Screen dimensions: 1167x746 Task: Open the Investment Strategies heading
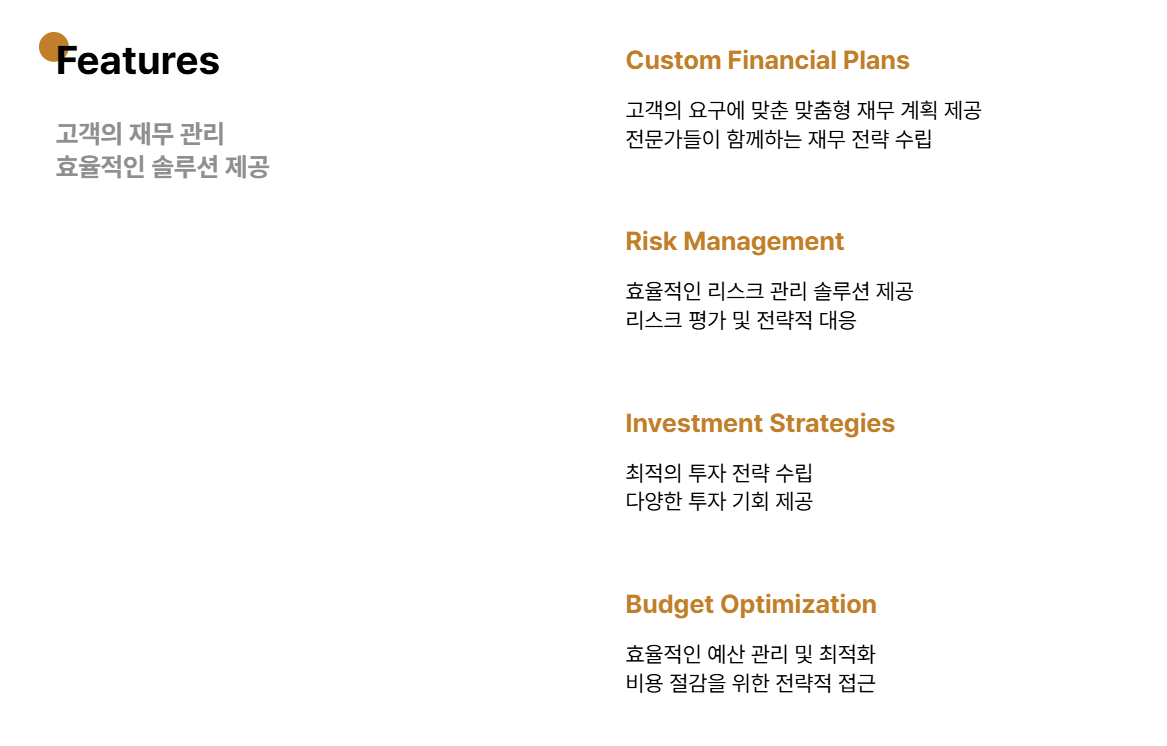pos(759,424)
